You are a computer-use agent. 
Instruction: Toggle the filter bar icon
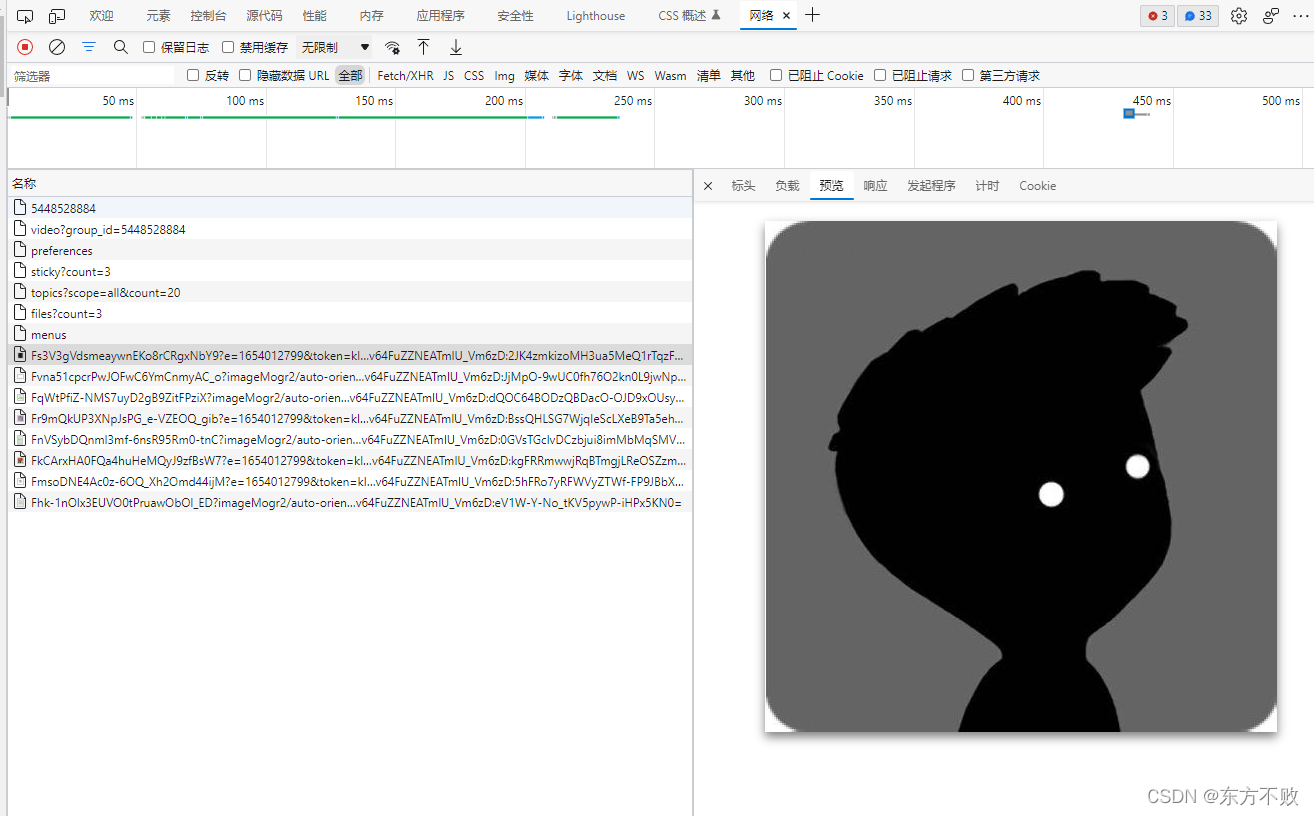pyautogui.click(x=89, y=47)
